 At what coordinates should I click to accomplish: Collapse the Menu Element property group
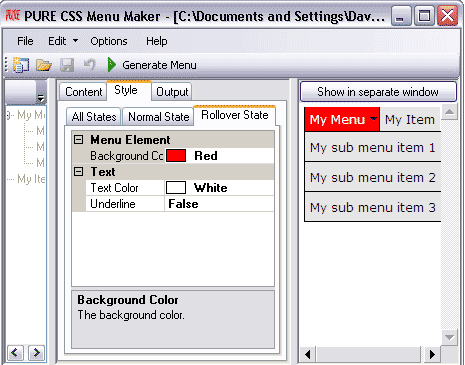pyautogui.click(x=79, y=140)
